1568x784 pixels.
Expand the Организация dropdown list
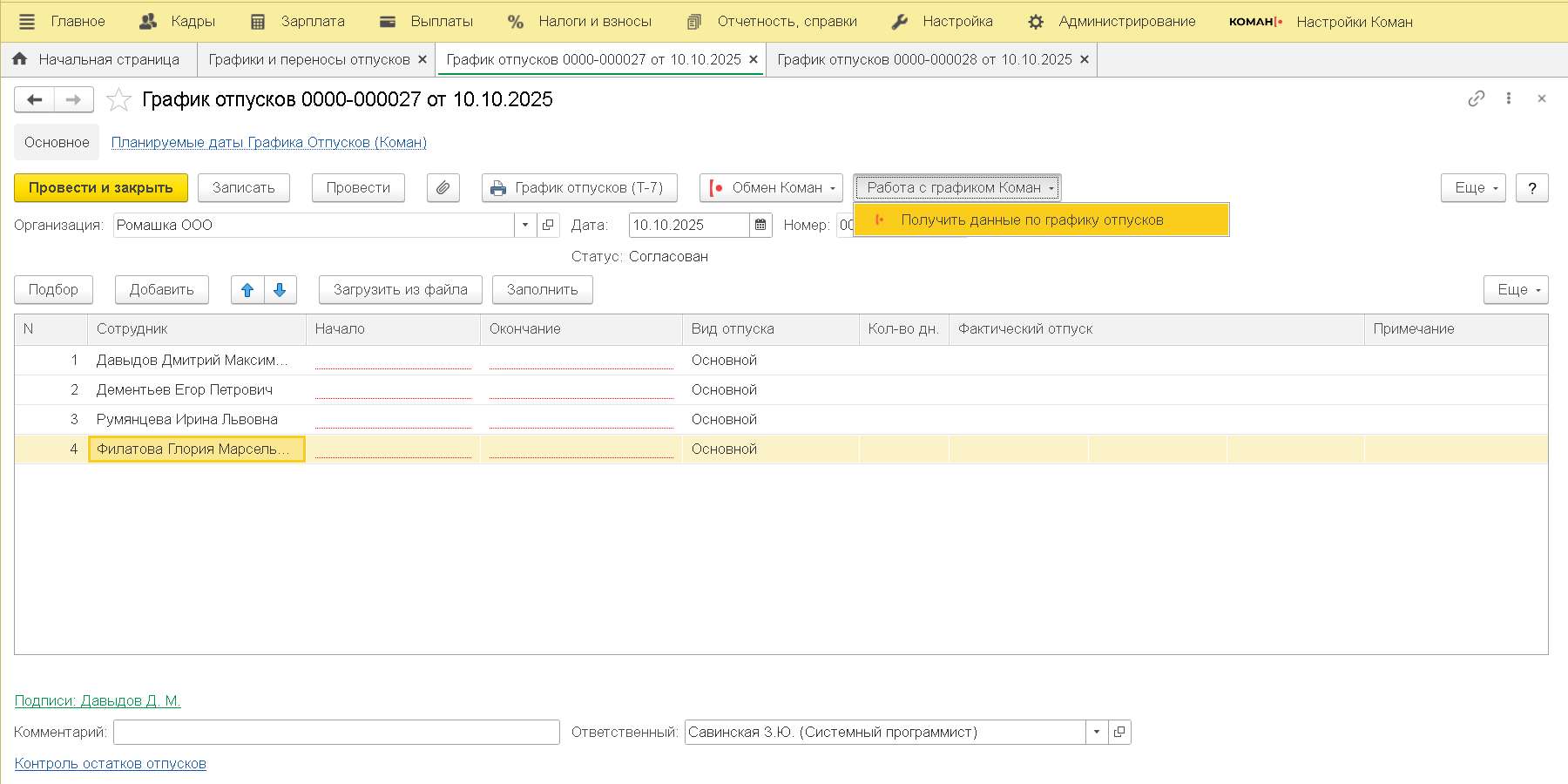point(525,225)
